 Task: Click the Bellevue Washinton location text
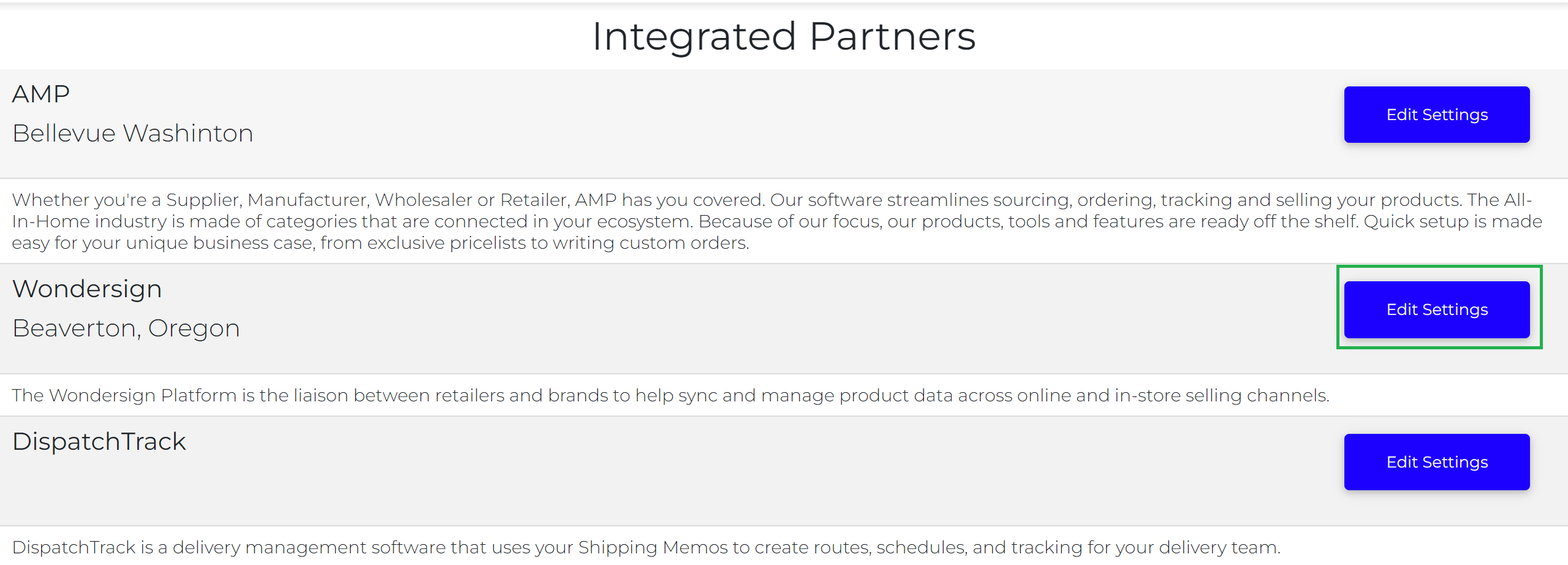coord(133,134)
